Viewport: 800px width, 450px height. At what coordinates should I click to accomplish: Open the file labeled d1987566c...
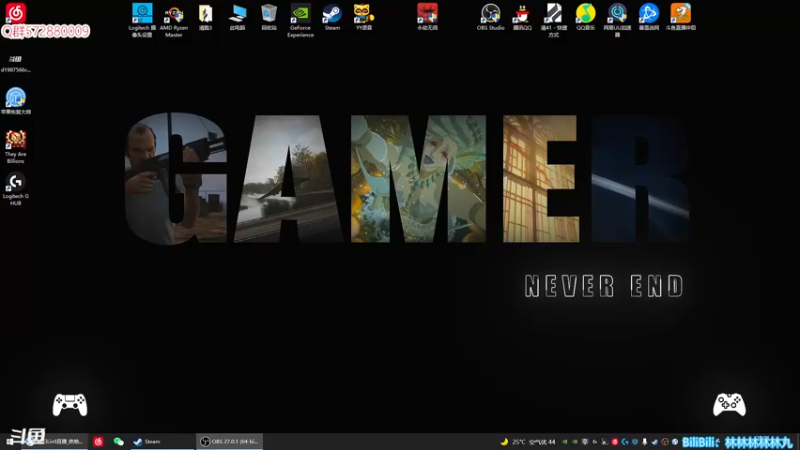point(15,64)
